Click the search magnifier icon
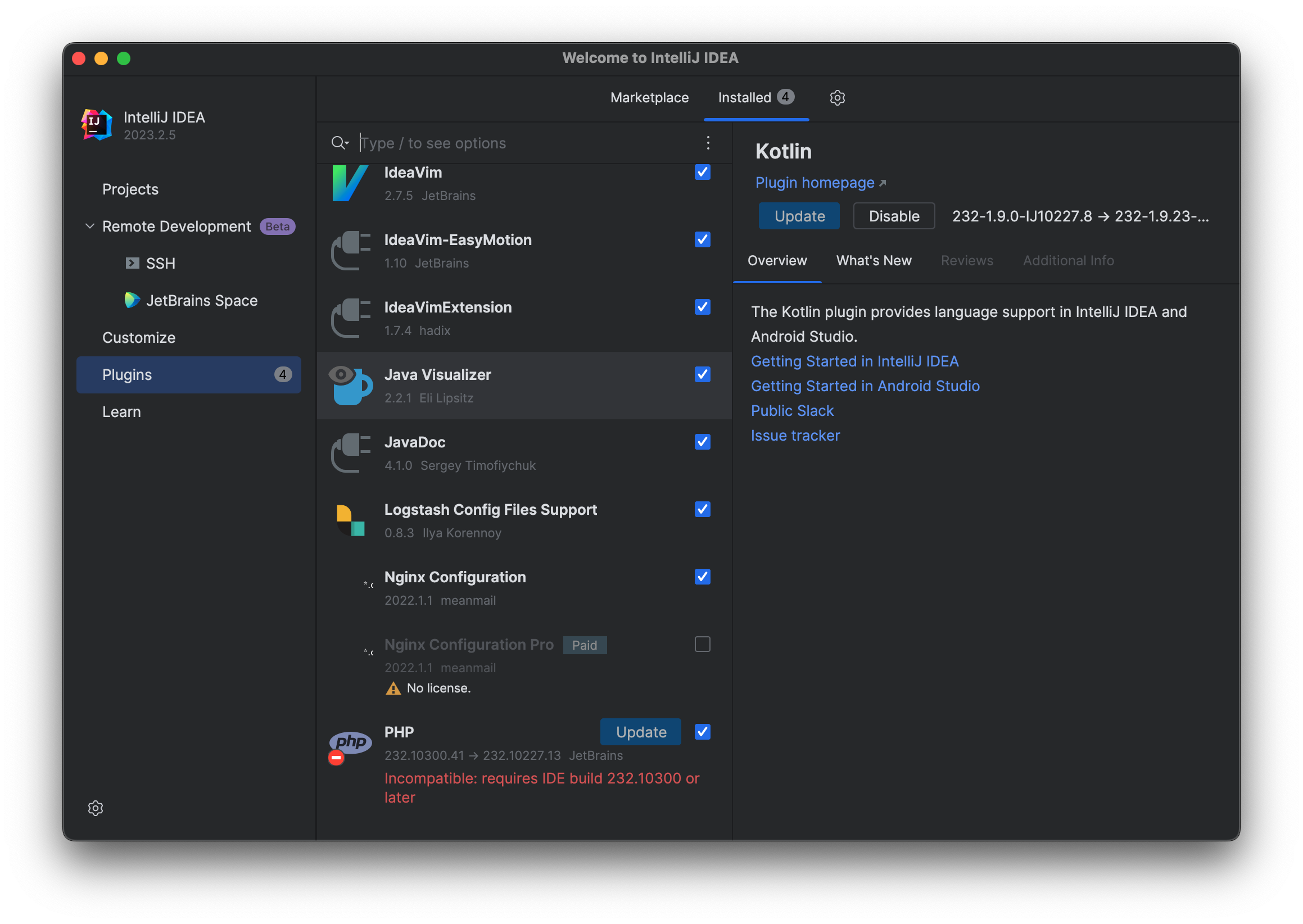This screenshot has height=924, width=1303. (x=340, y=143)
